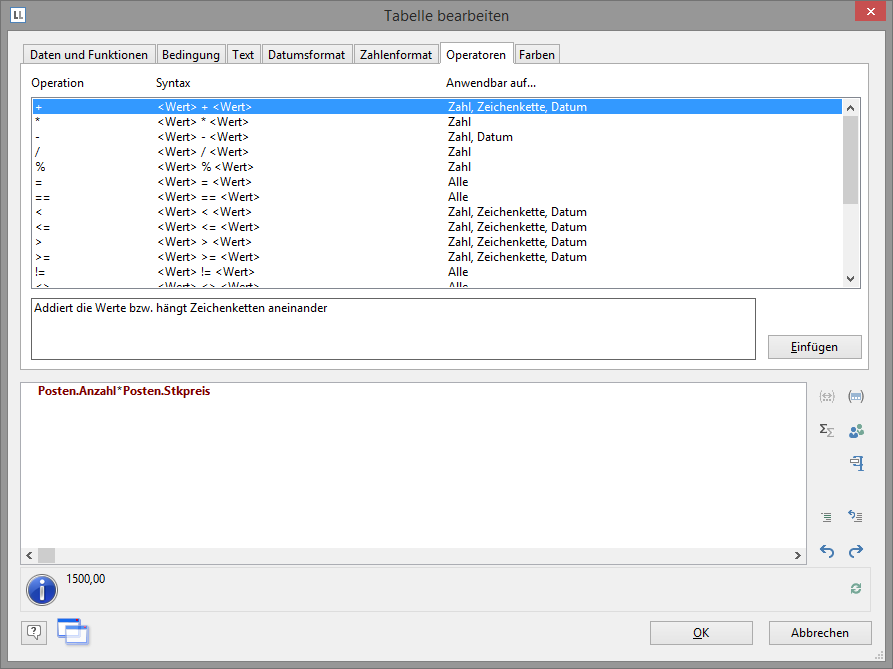Click the text cursor format icon
The width and height of the screenshot is (893, 669).
[x=856, y=463]
